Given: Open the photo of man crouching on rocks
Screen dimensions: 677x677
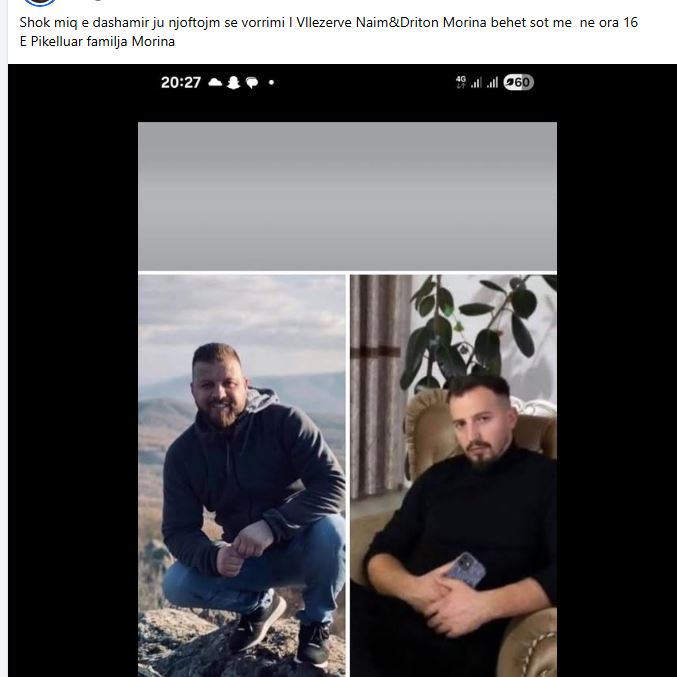Looking at the screenshot, I should pyautogui.click(x=242, y=475).
